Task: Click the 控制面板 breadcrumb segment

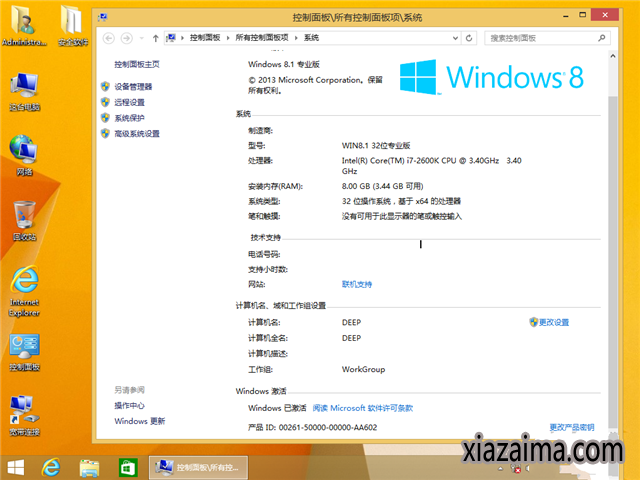Action: [x=205, y=38]
